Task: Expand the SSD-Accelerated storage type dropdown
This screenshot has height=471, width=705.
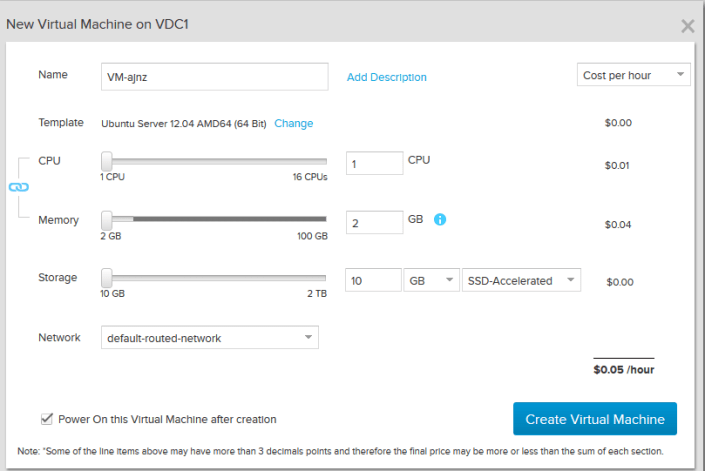Action: pos(522,281)
